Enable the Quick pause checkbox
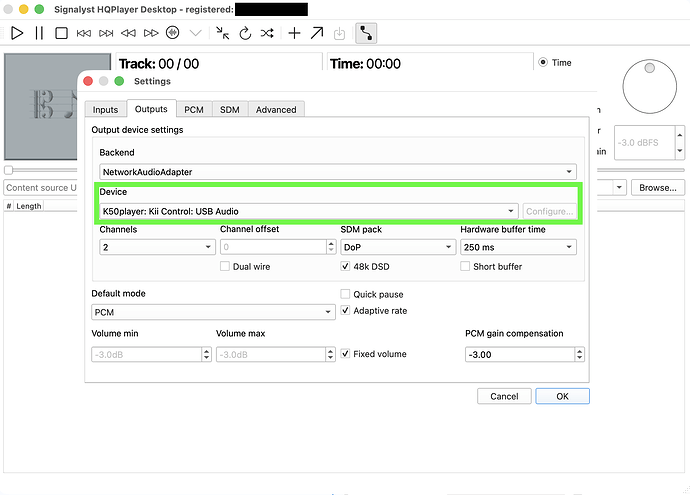Image resolution: width=690 pixels, height=495 pixels. coord(345,294)
